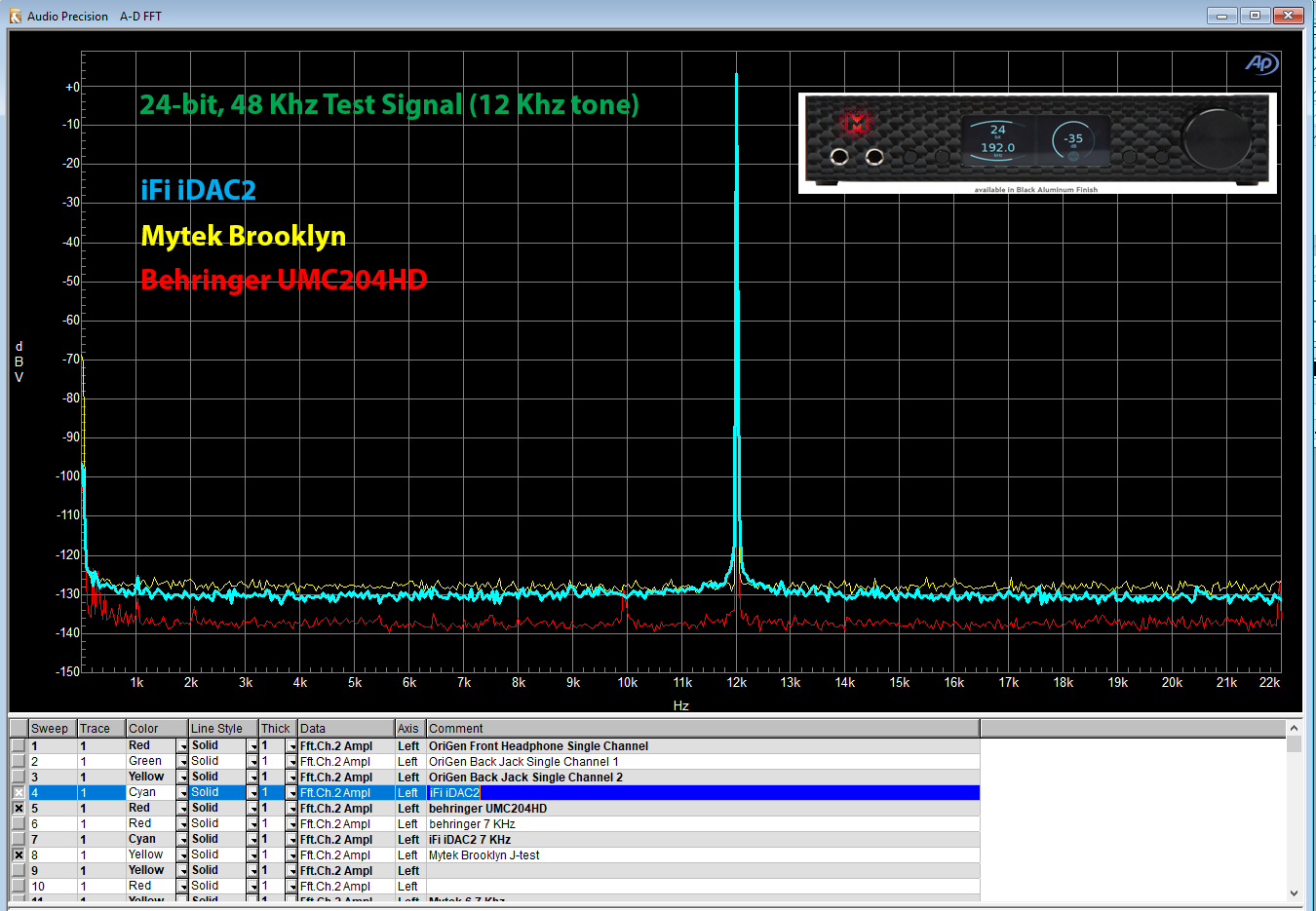Click the legend list scroll up arrow
Viewport: 1316px width, 911px height.
click(x=1294, y=728)
